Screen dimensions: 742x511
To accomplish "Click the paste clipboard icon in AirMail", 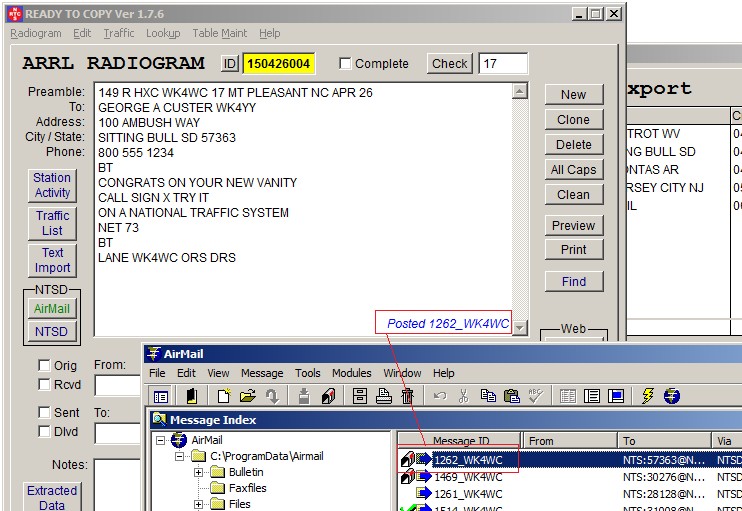I will (512, 396).
